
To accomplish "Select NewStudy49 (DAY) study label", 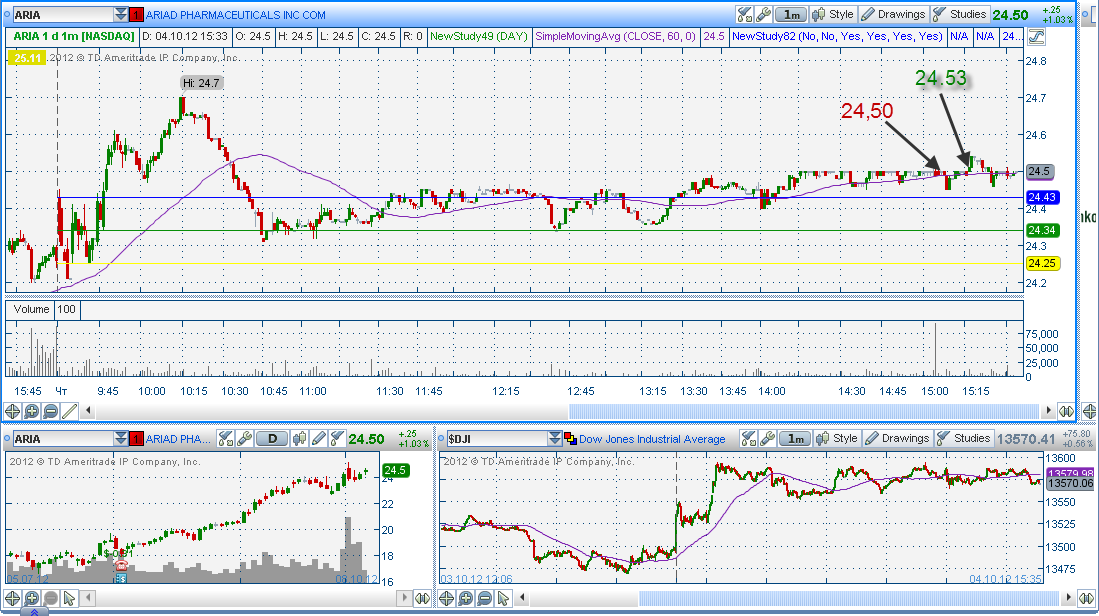I will pyautogui.click(x=479, y=36).
